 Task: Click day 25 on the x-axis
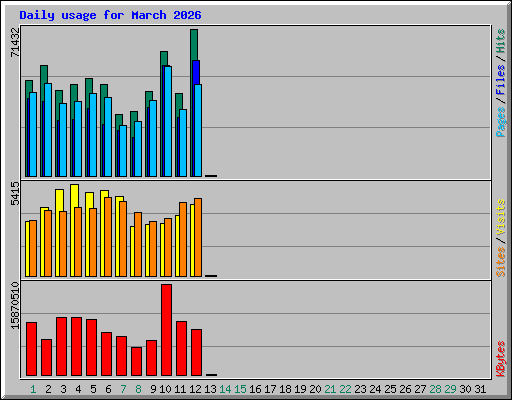click(x=390, y=389)
